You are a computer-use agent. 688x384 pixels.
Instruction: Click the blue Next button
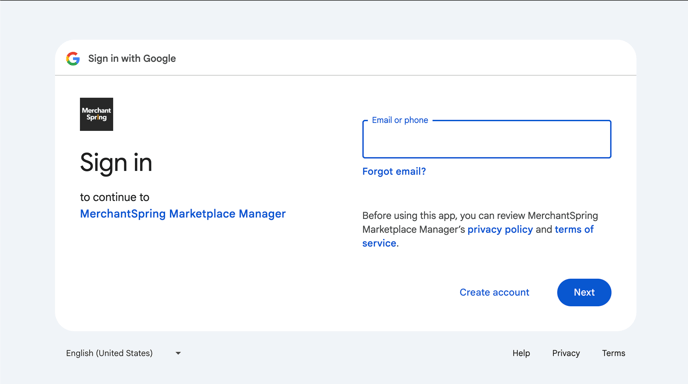tap(584, 292)
